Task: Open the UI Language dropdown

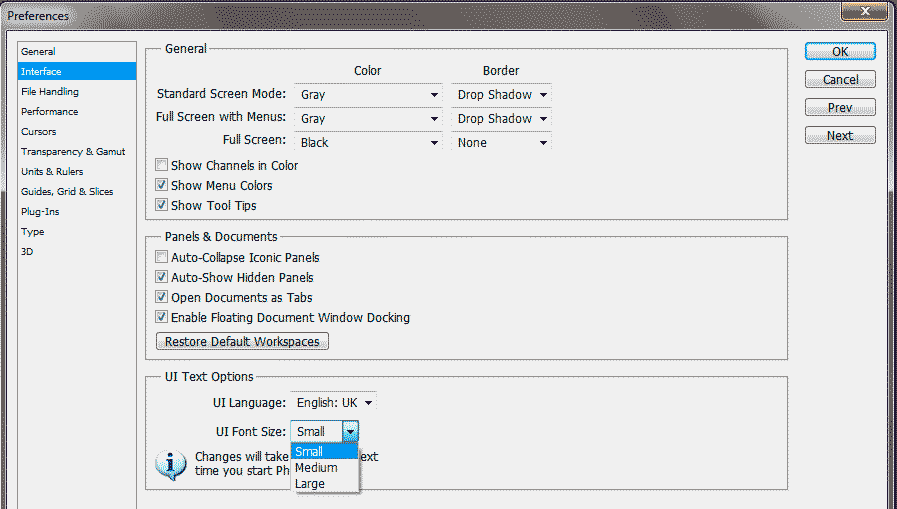Action: 334,403
